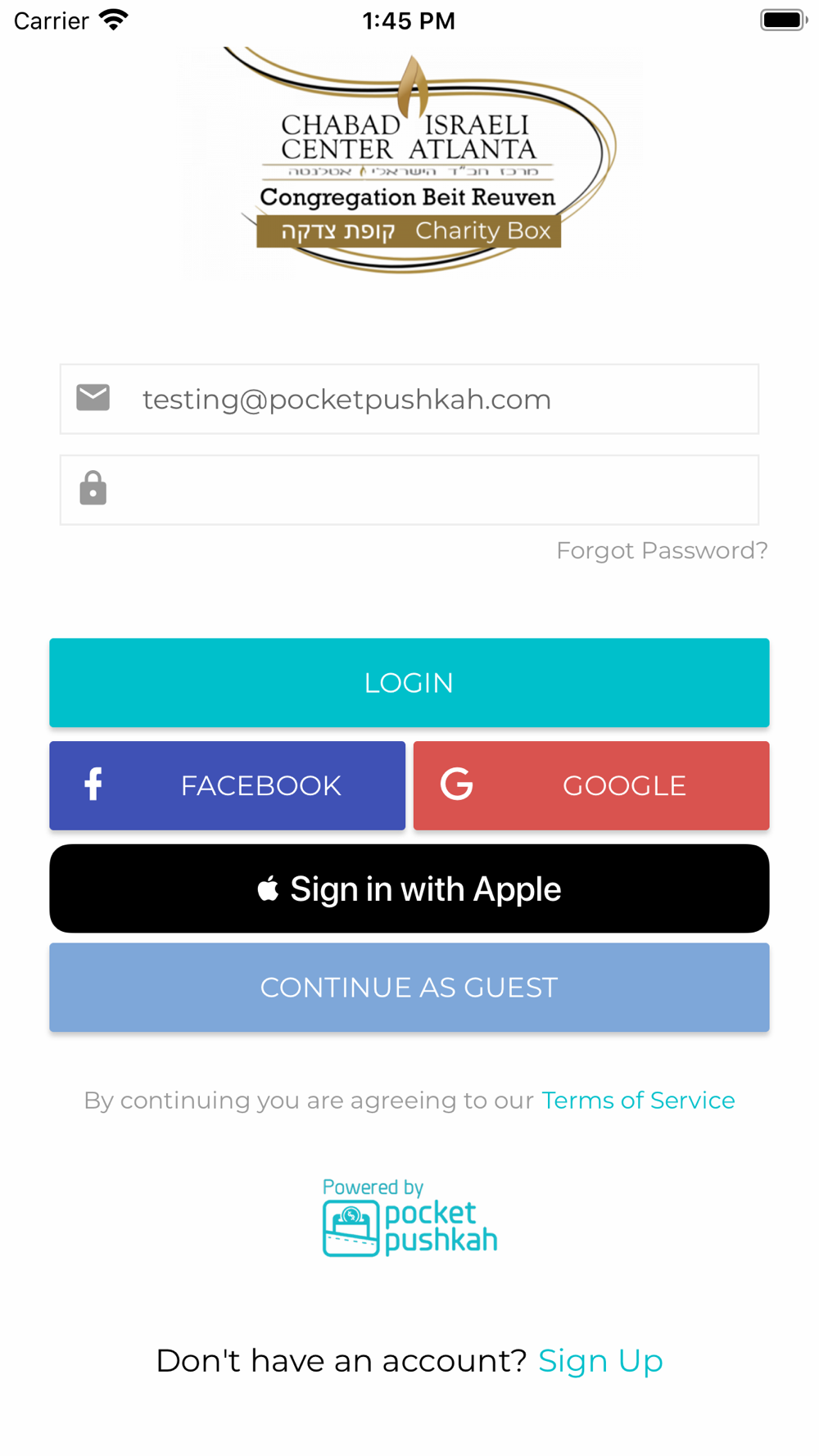Tap the battery indicator in status bar
This screenshot has width=819, height=1456.
click(784, 20)
